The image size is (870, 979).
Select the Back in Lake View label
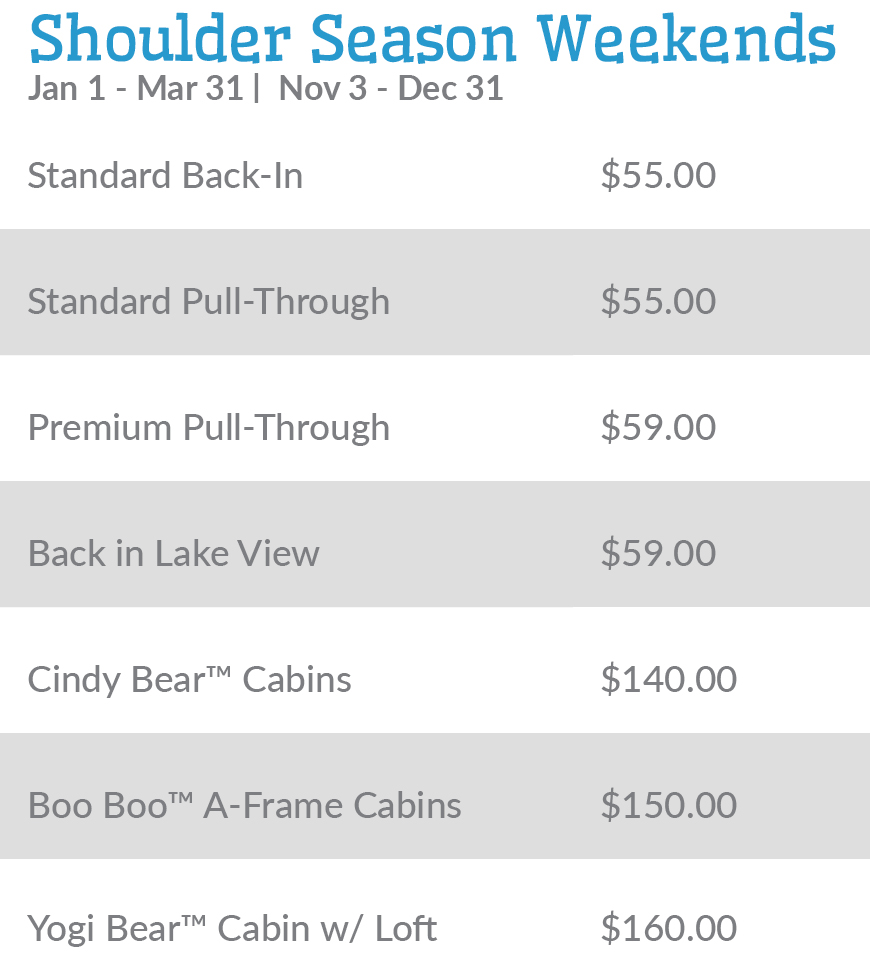pyautogui.click(x=174, y=554)
